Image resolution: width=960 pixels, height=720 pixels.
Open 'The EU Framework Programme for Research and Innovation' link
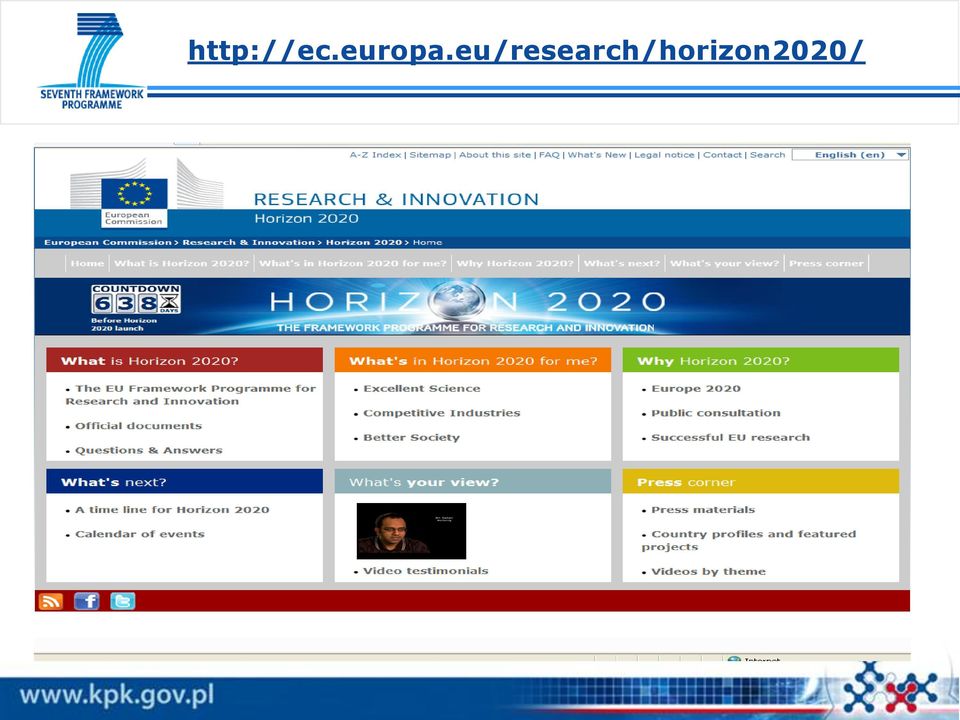point(191,395)
